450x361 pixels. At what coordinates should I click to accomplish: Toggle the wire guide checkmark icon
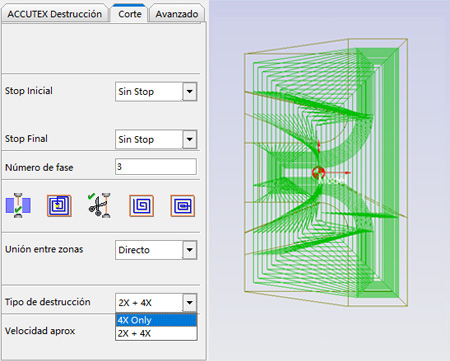click(18, 205)
